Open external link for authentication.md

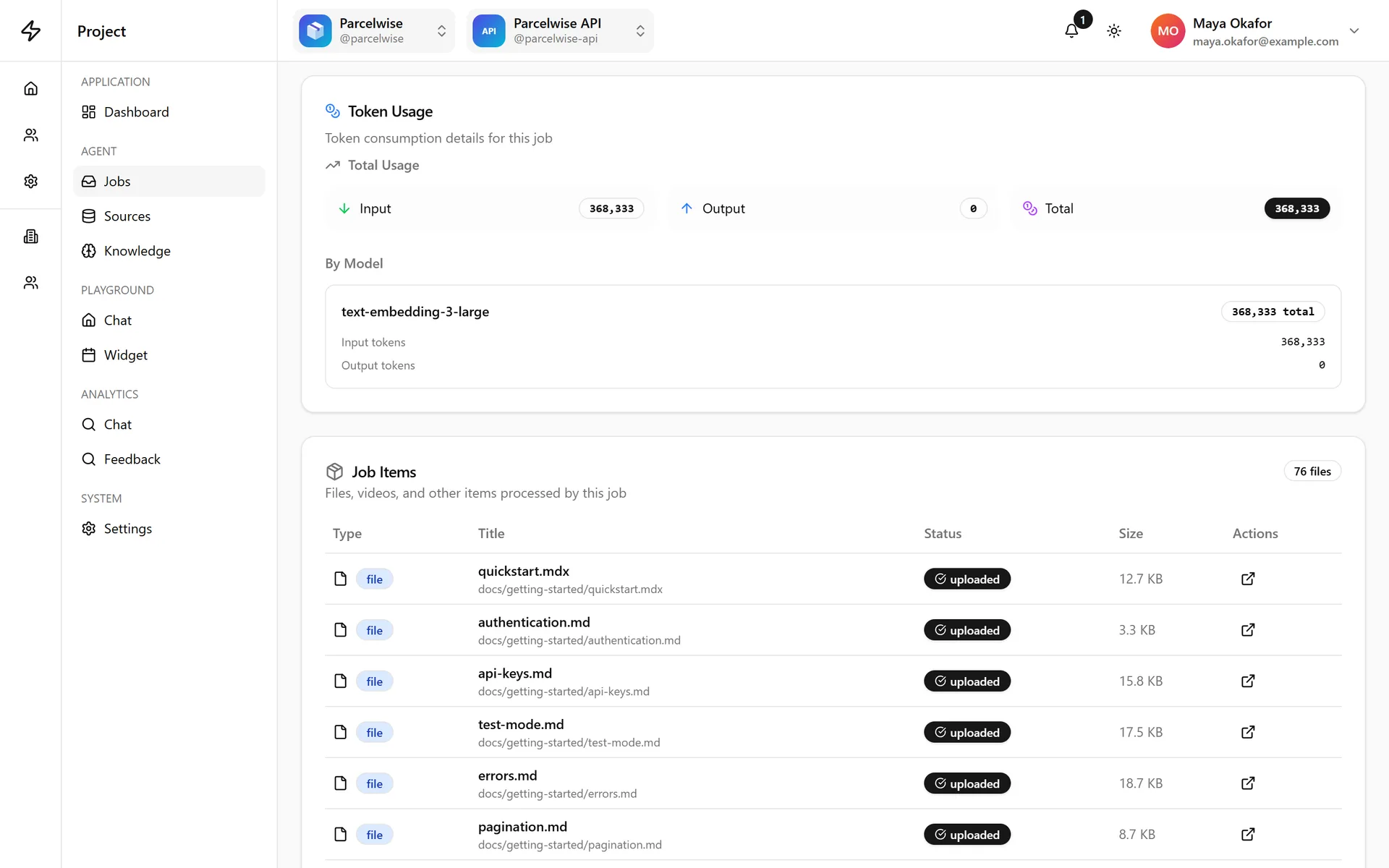click(x=1248, y=630)
